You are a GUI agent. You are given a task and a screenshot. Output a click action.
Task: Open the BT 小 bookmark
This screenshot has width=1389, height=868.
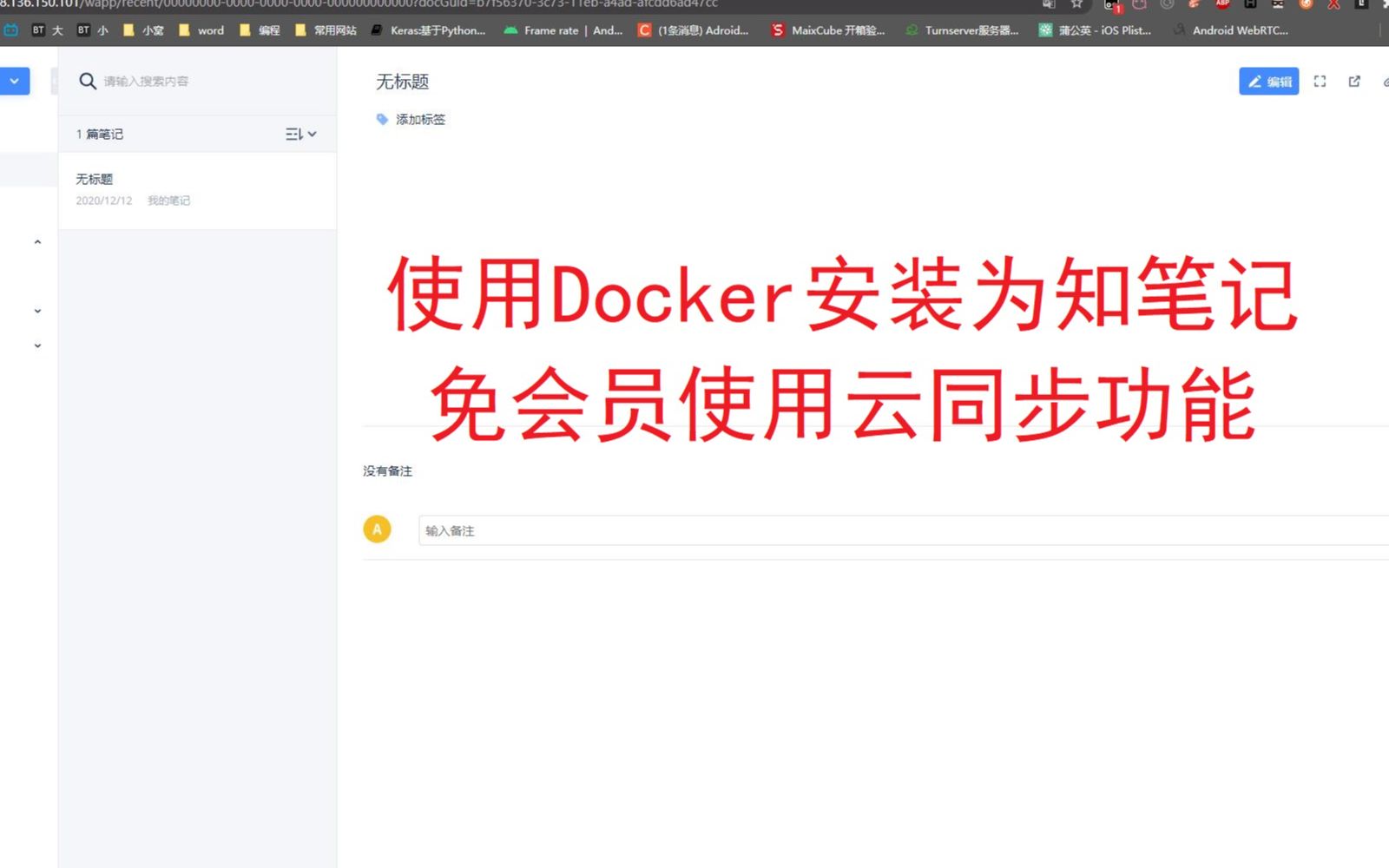click(93, 30)
